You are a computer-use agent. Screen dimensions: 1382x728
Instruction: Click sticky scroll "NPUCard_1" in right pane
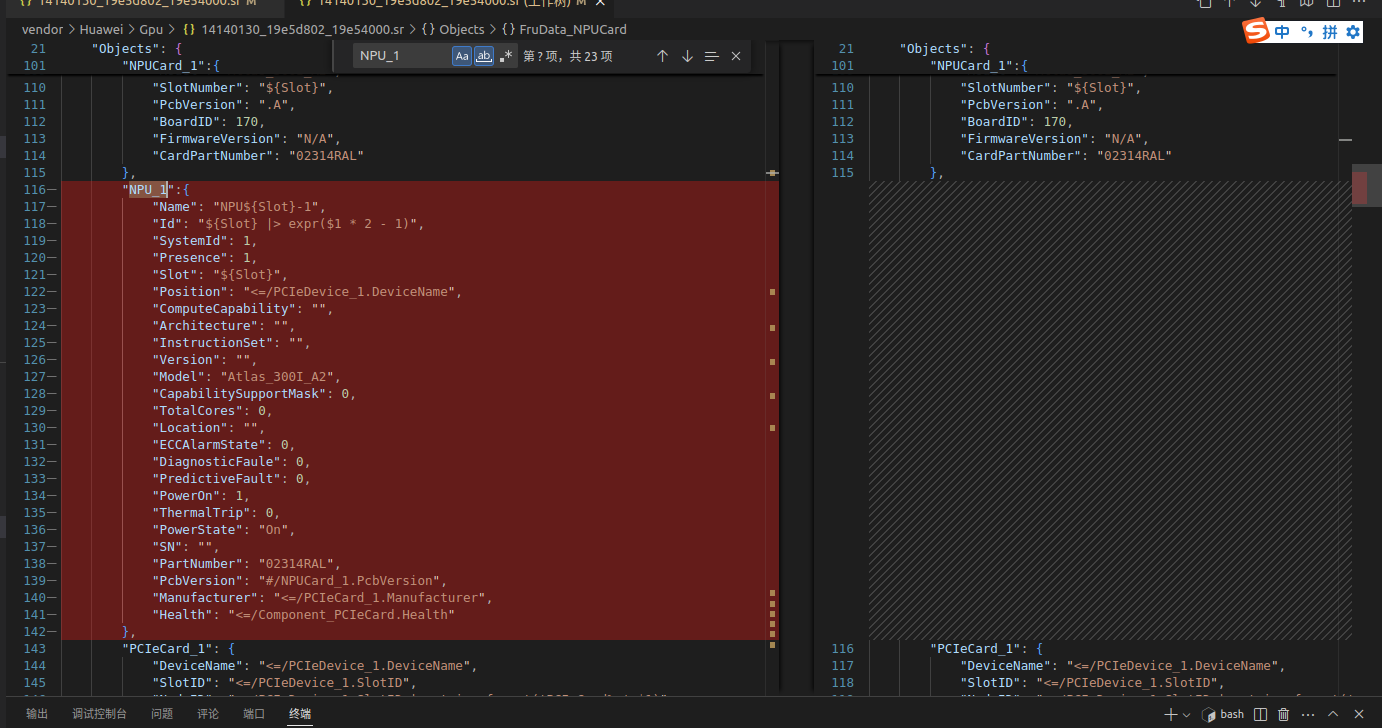click(x=980, y=66)
